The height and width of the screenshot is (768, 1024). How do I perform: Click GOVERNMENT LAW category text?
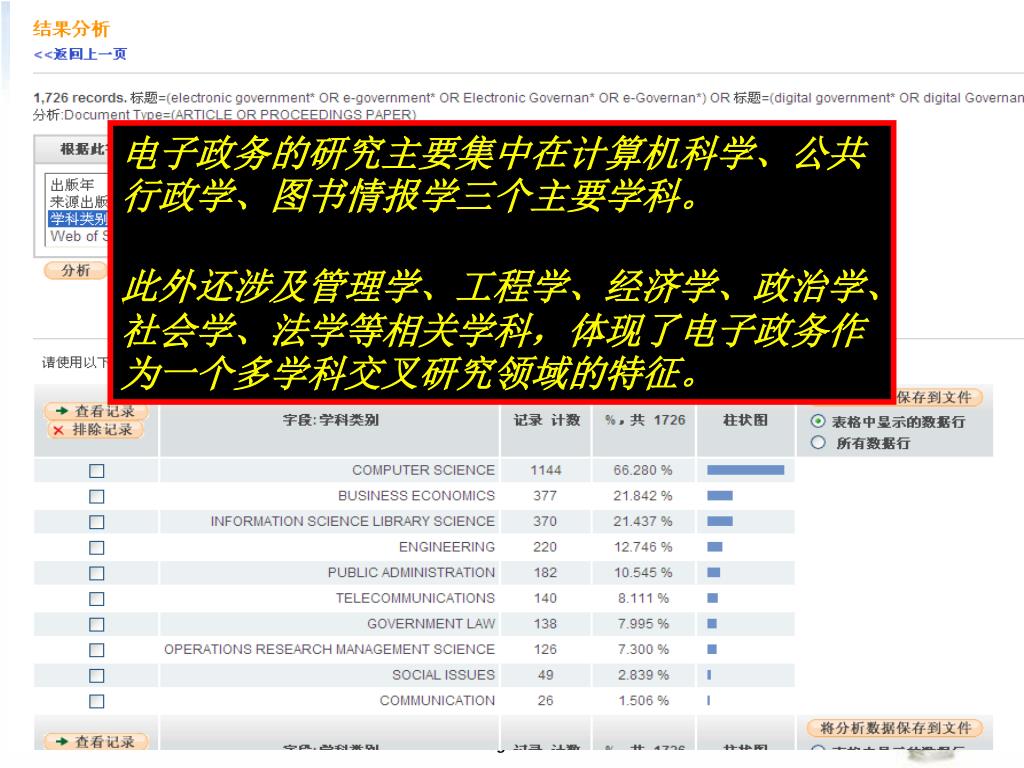point(431,624)
